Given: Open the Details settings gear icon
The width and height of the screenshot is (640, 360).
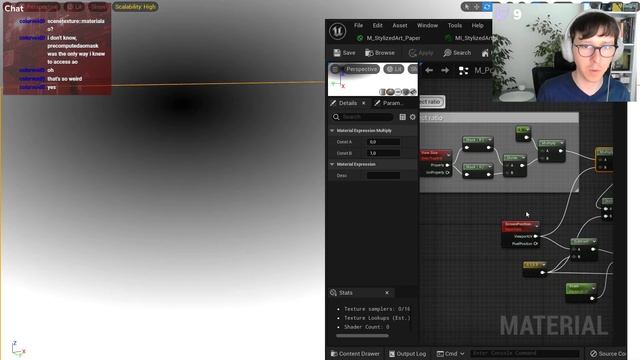Looking at the screenshot, I should (413, 117).
